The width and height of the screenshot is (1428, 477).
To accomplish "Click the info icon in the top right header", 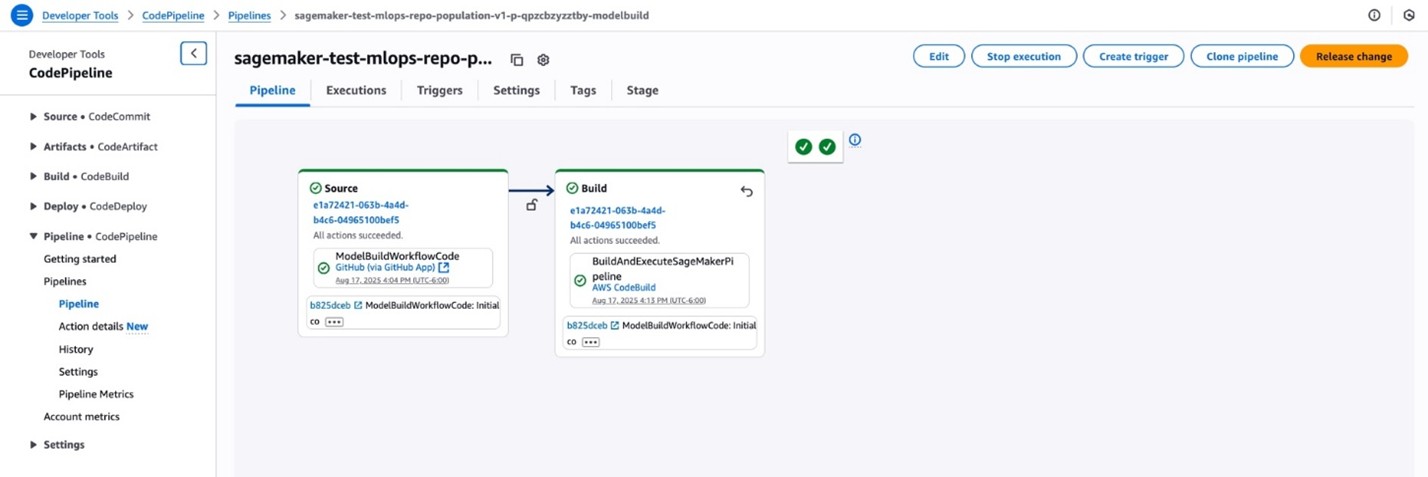I will [x=1374, y=15].
